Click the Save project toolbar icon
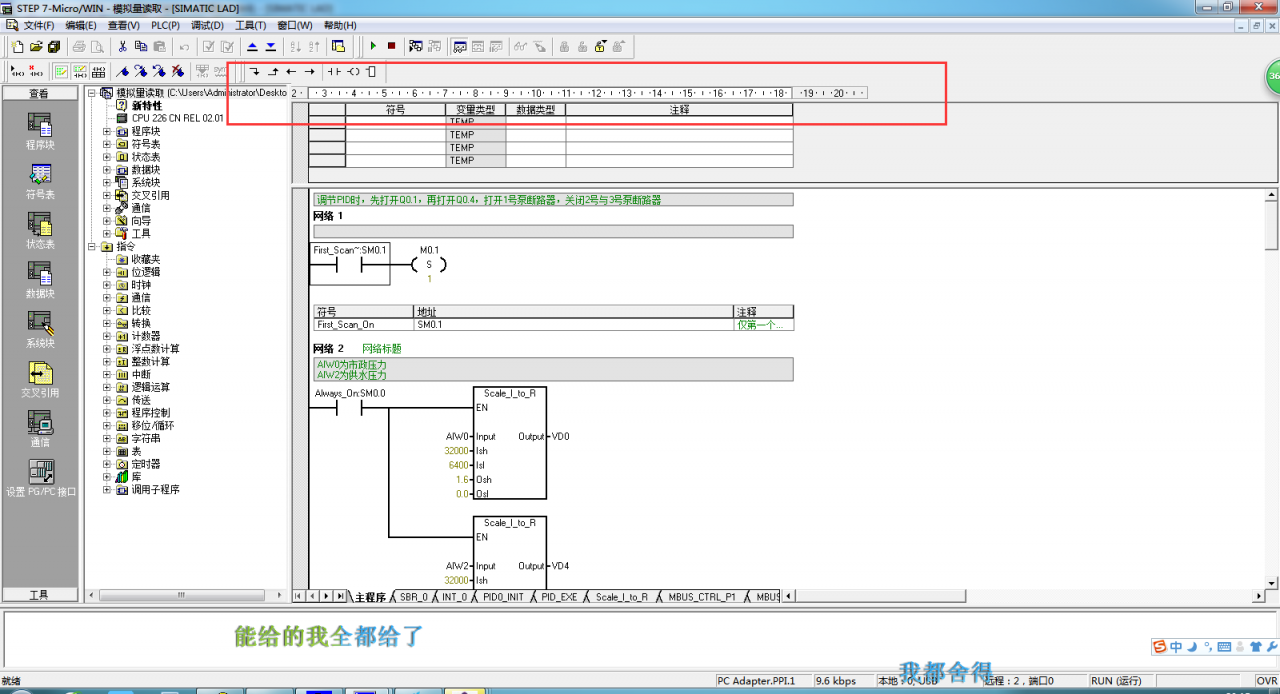Screen dimensions: 1280x694 [x=54, y=46]
